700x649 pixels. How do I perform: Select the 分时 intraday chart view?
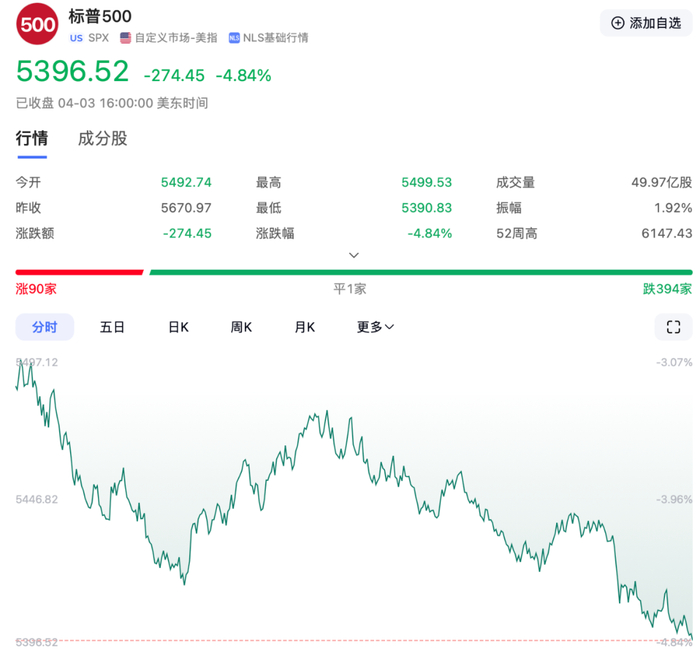coord(45,327)
